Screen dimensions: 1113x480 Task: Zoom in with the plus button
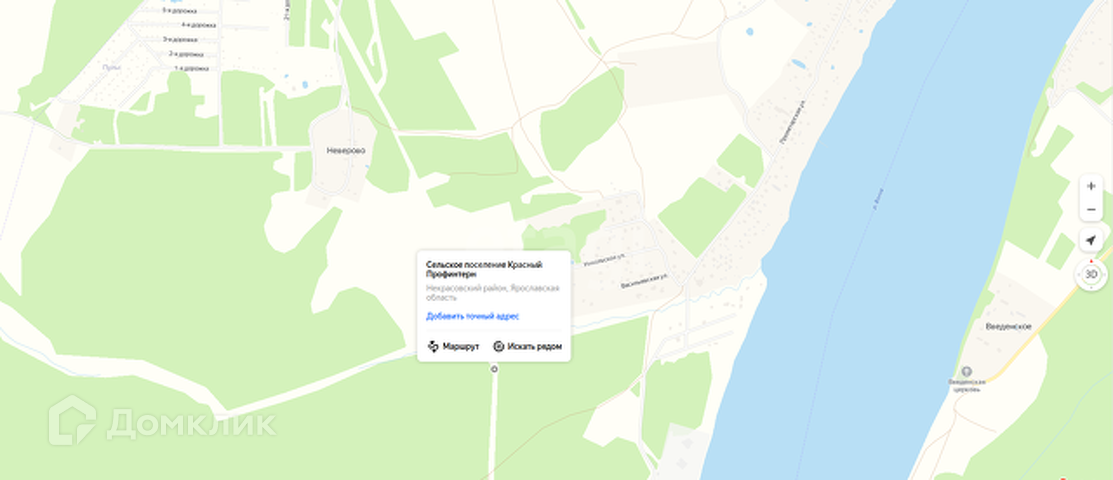[x=1091, y=186]
